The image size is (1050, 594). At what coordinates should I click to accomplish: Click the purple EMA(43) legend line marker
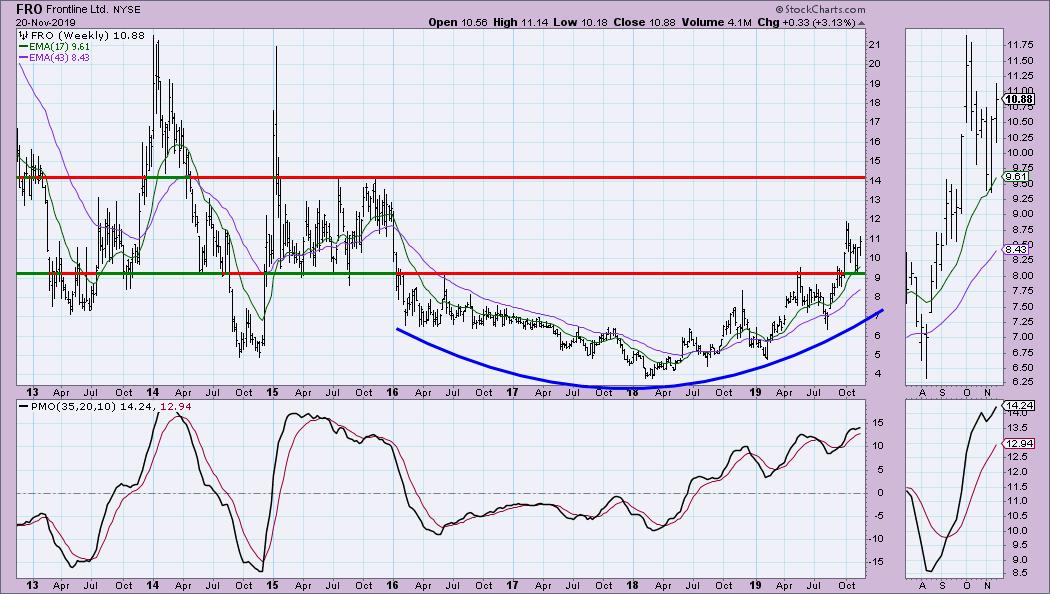coord(23,58)
